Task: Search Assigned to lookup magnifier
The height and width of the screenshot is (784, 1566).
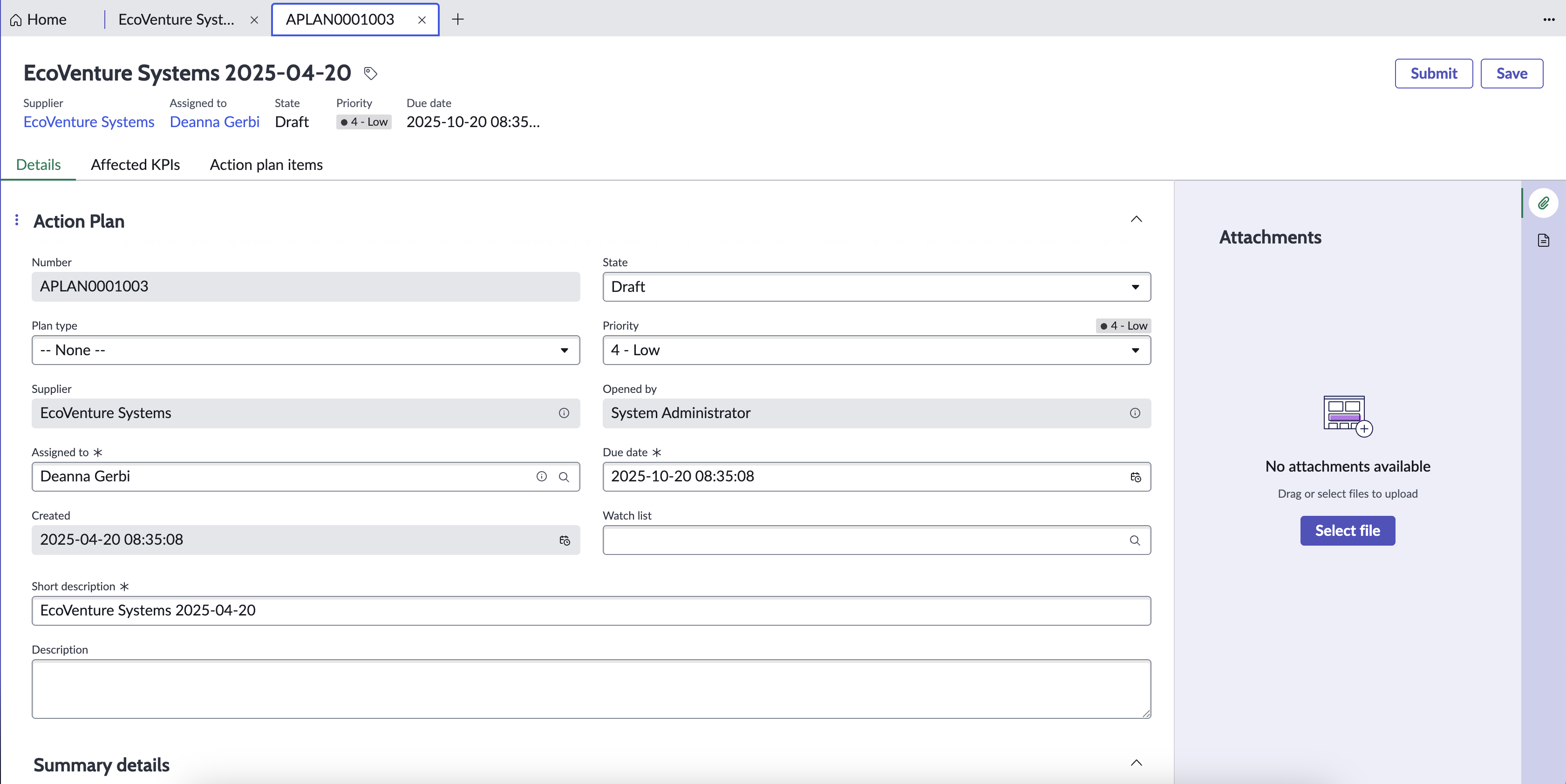Action: pyautogui.click(x=564, y=477)
